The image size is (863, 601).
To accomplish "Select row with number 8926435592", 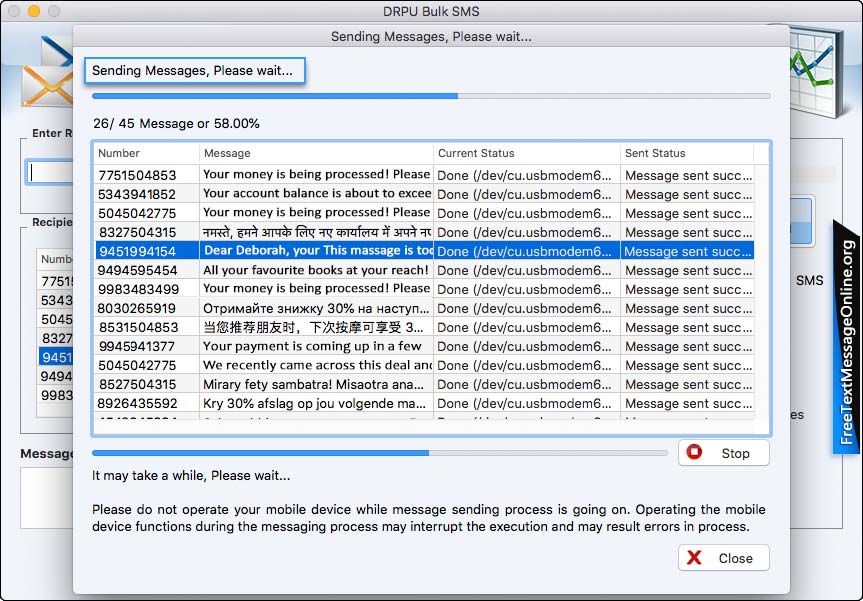I will [x=424, y=403].
